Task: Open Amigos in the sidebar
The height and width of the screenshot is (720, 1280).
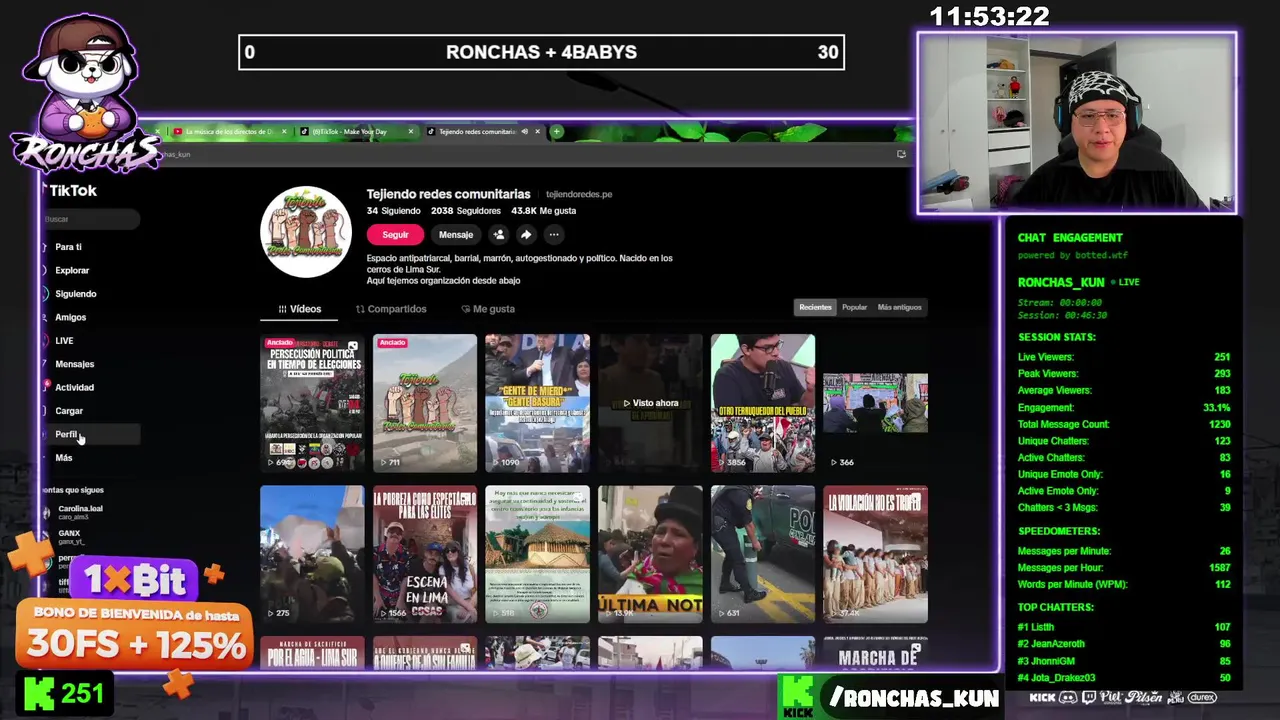Action: tap(70, 317)
